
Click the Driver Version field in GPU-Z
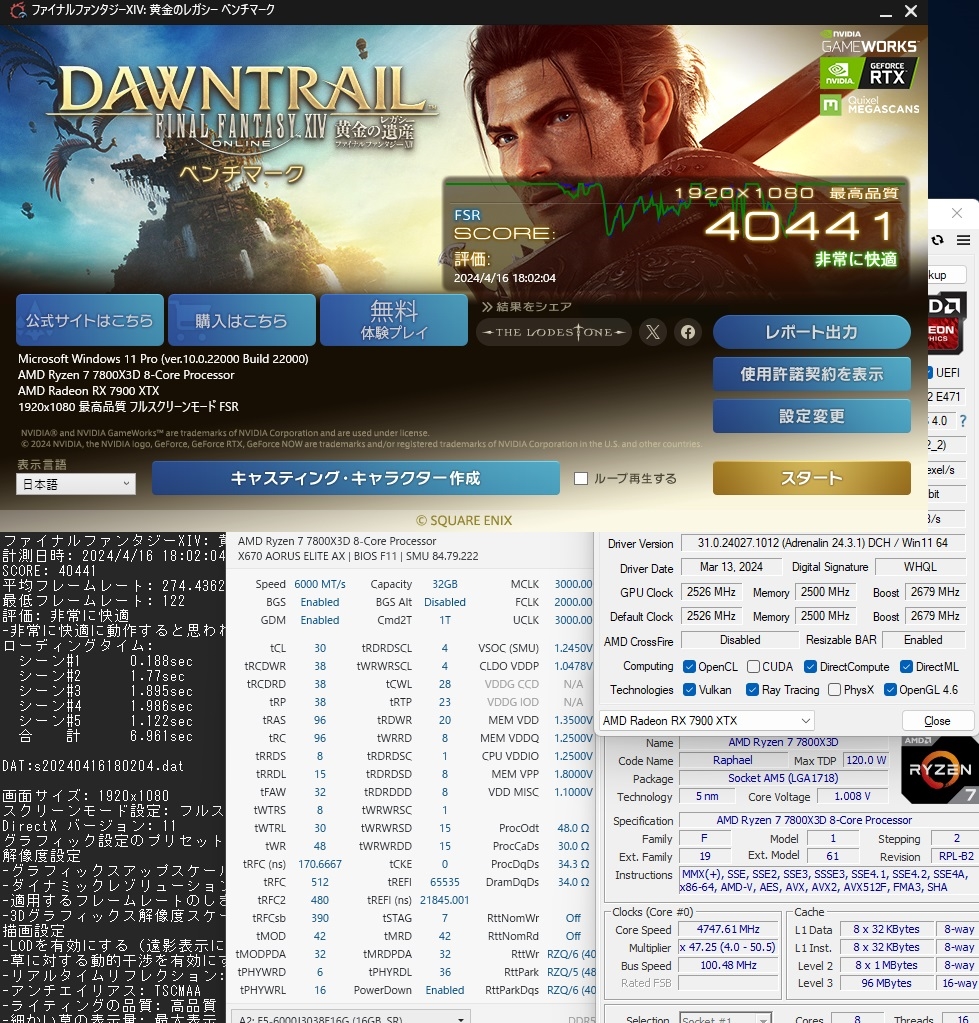[823, 543]
